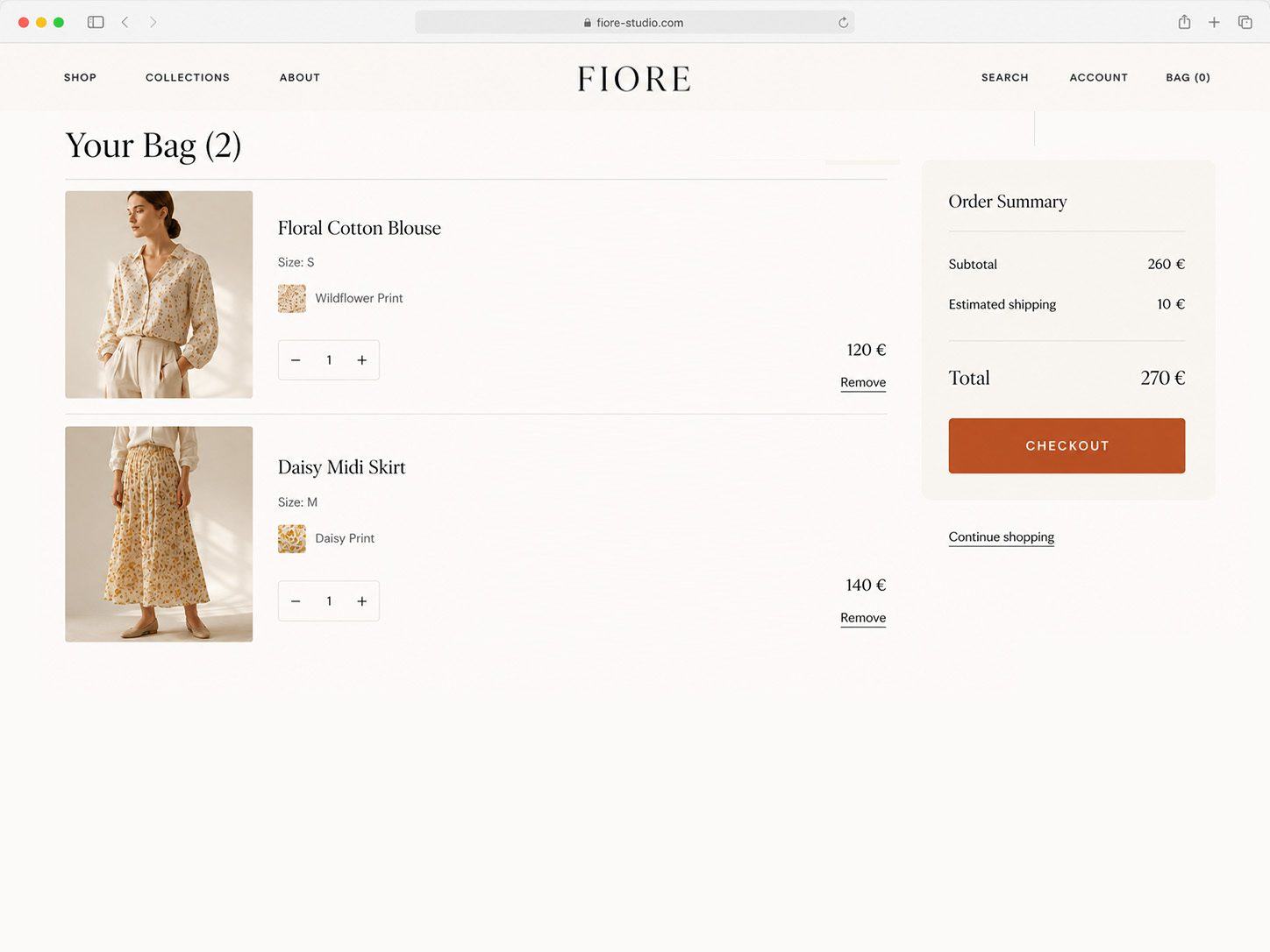Click the blouse price 120 €
Viewport: 1270px width, 952px height.
[867, 350]
